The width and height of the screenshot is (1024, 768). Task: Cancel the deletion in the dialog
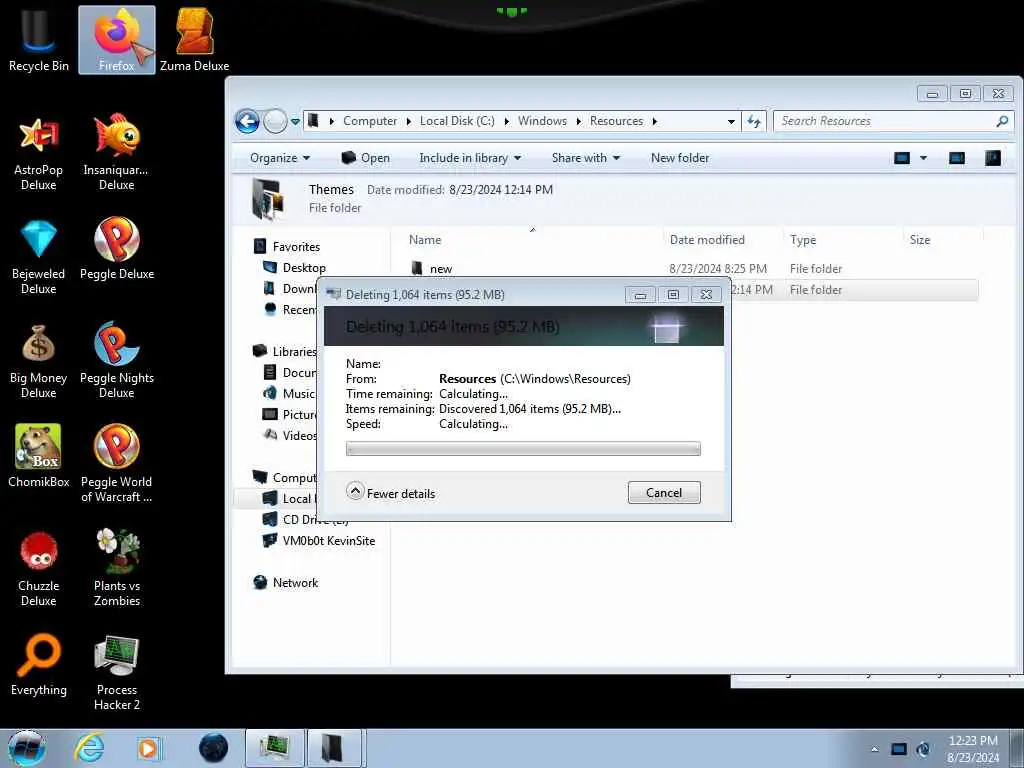664,492
